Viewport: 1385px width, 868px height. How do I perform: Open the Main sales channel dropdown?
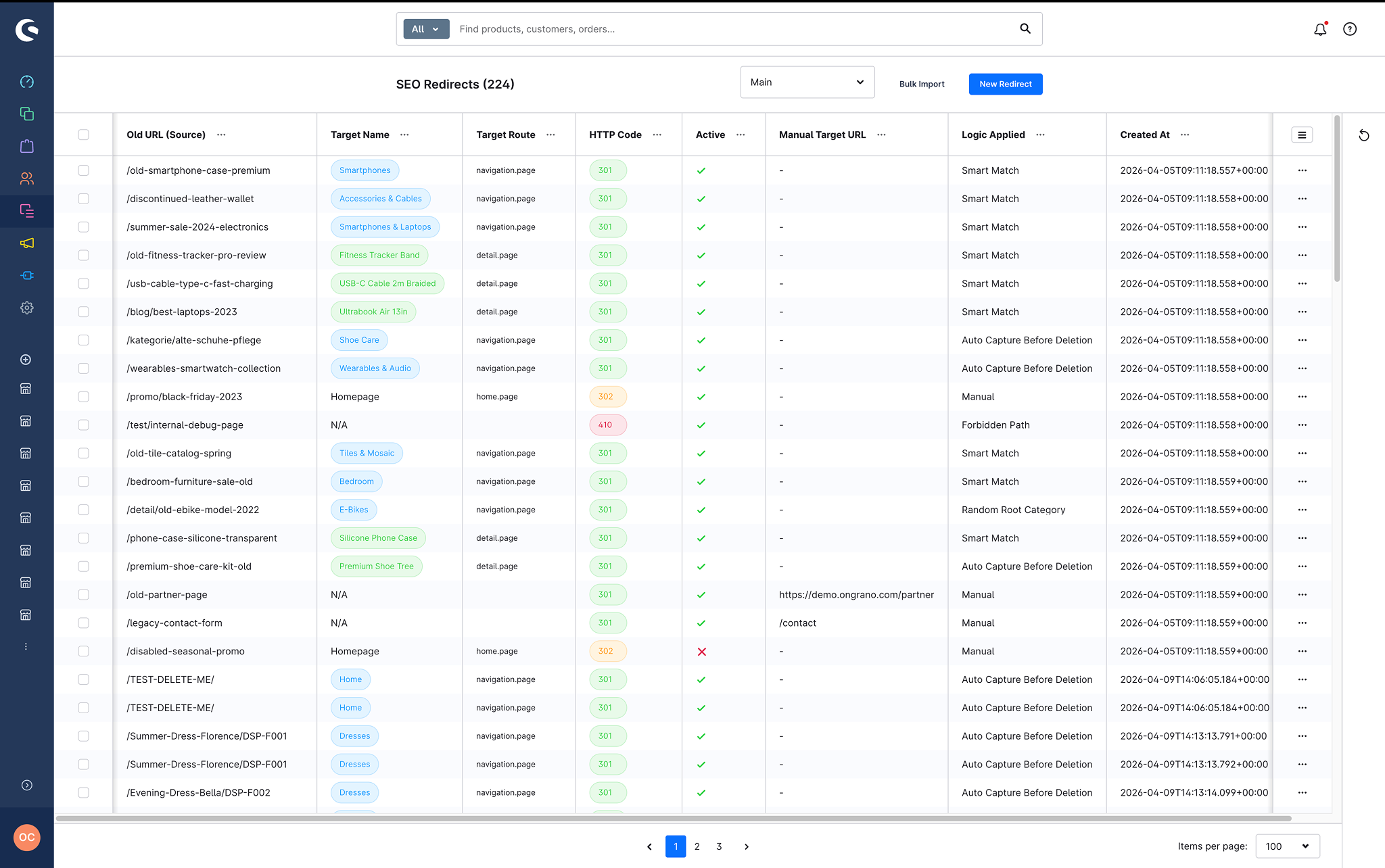coord(807,82)
